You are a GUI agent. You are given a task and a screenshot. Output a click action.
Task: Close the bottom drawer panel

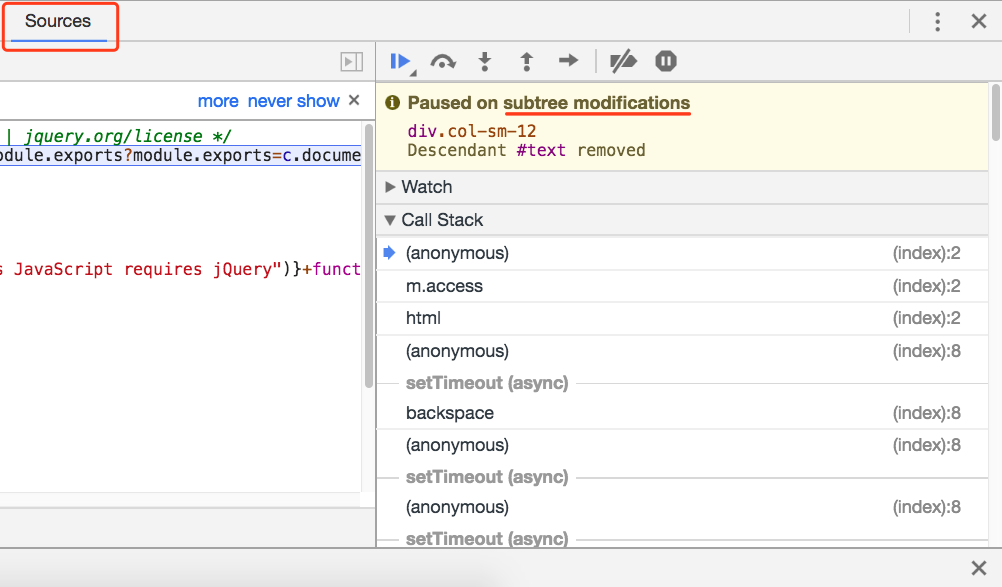click(x=979, y=568)
